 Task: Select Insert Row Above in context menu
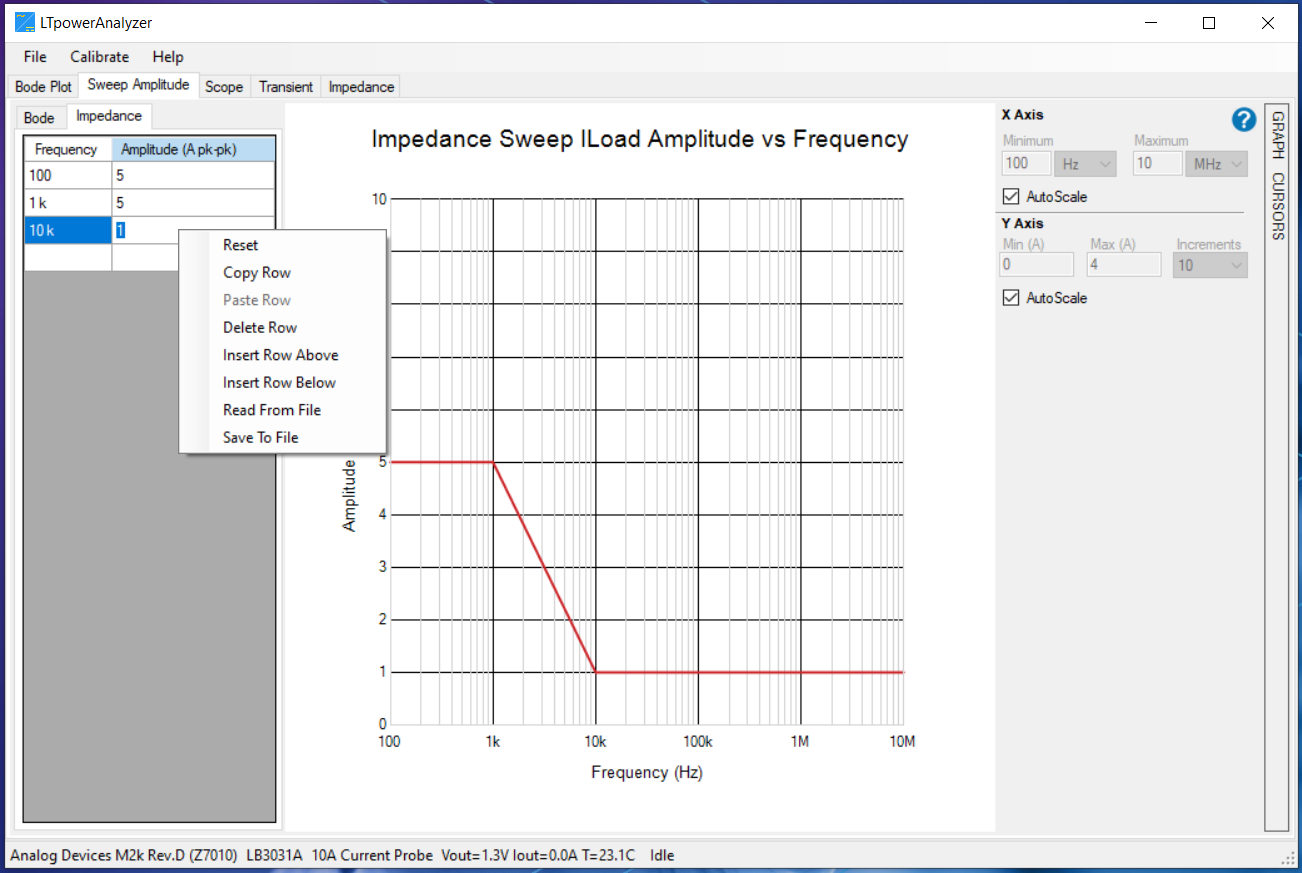click(x=280, y=355)
